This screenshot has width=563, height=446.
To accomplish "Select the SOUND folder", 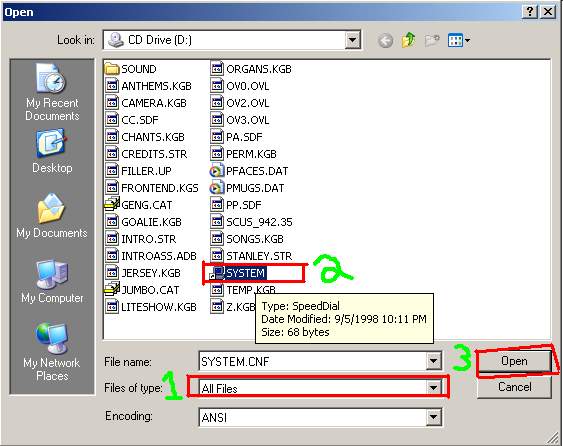I will [131, 69].
